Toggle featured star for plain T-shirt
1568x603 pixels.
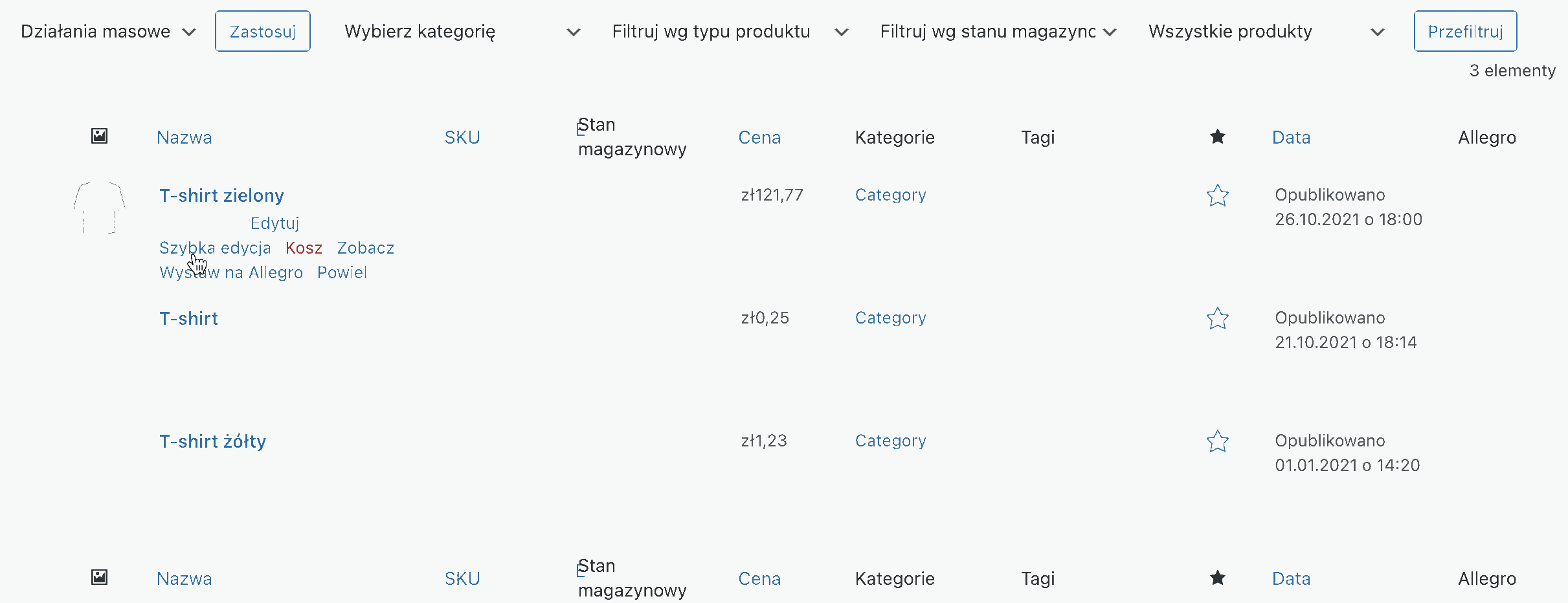coord(1217,318)
